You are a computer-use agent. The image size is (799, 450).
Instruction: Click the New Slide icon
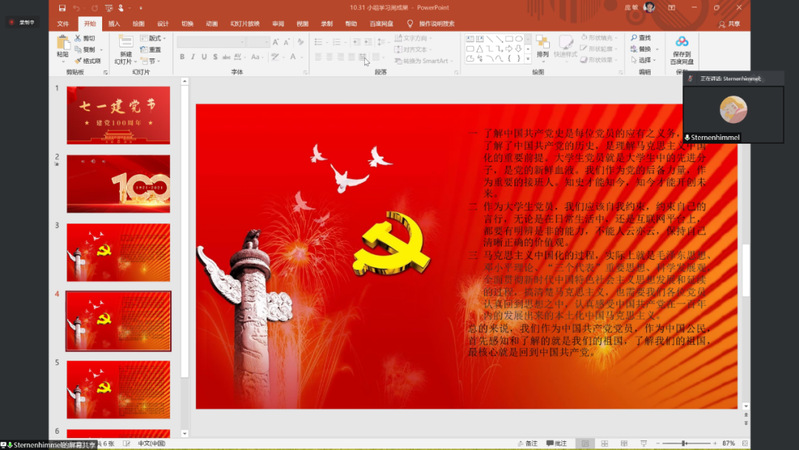click(125, 42)
